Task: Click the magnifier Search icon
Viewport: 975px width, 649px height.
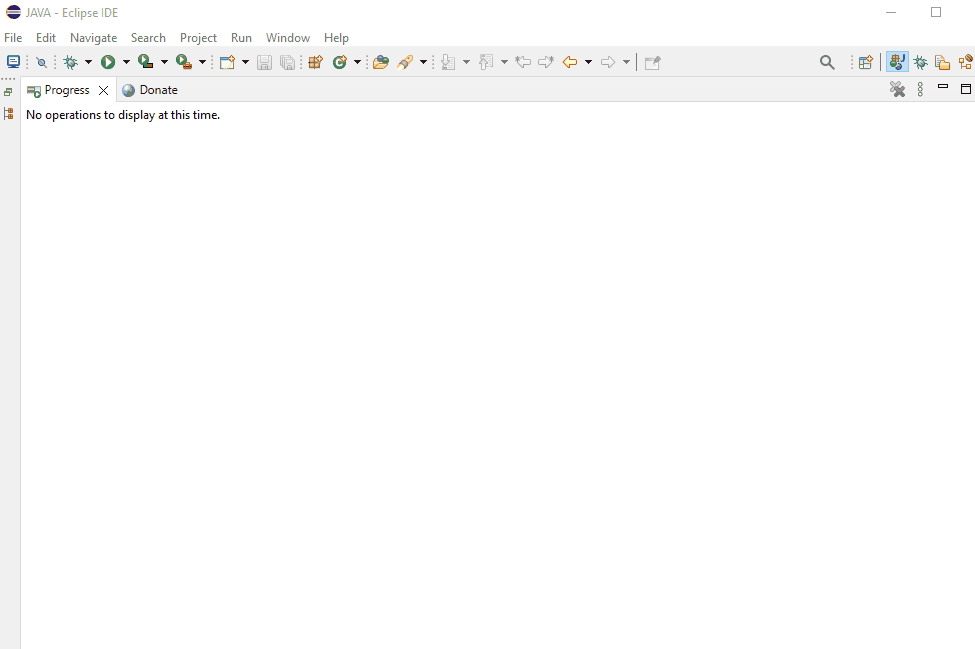Action: click(x=827, y=62)
